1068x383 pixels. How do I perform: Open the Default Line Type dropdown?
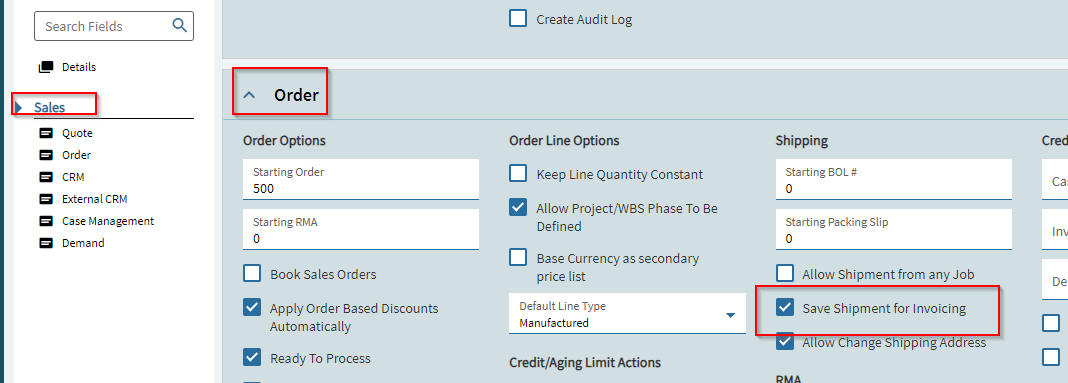click(627, 314)
